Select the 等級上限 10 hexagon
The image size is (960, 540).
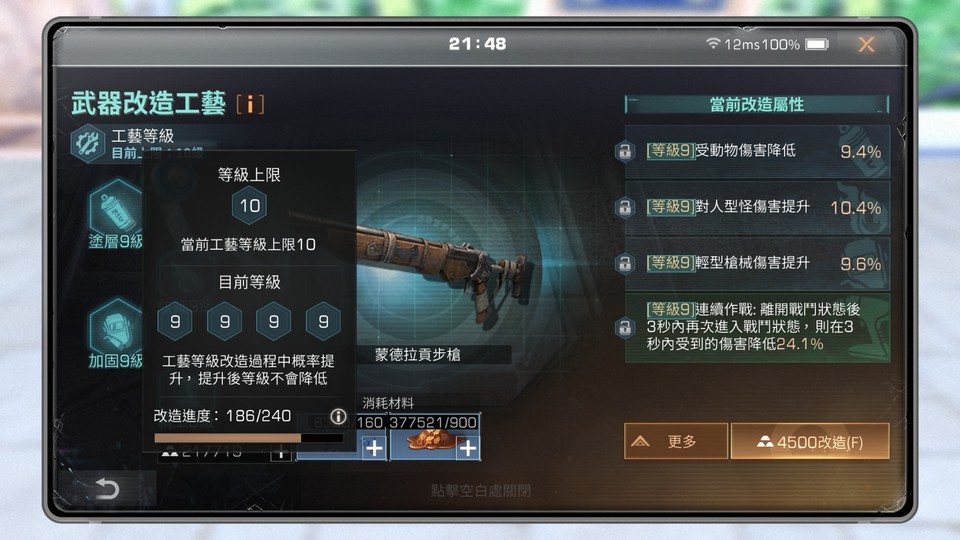pos(249,206)
